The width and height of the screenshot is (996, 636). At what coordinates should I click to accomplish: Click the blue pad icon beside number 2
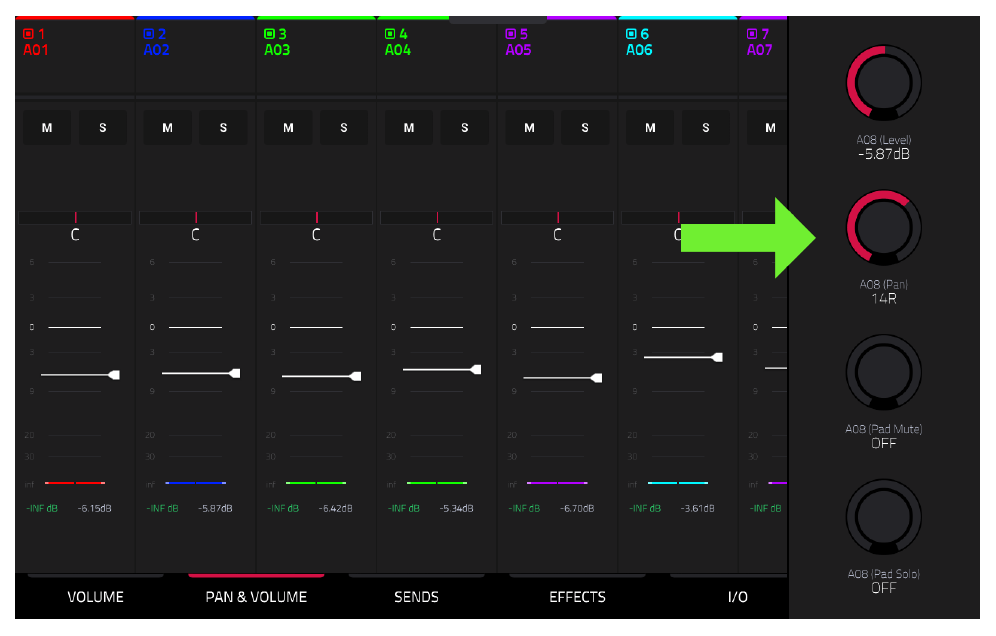[149, 34]
